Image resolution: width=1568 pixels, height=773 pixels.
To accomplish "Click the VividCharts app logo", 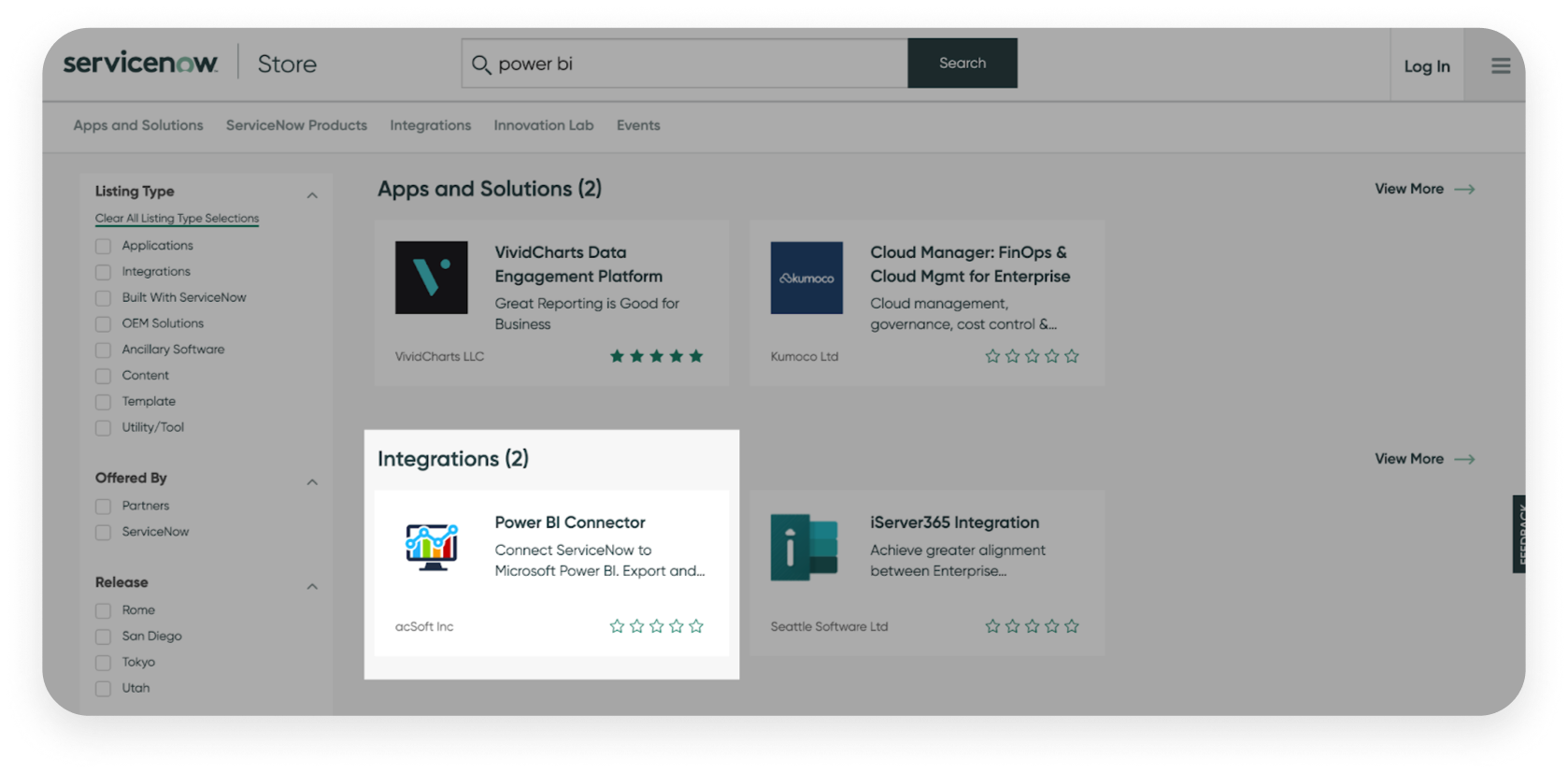I will click(x=432, y=278).
